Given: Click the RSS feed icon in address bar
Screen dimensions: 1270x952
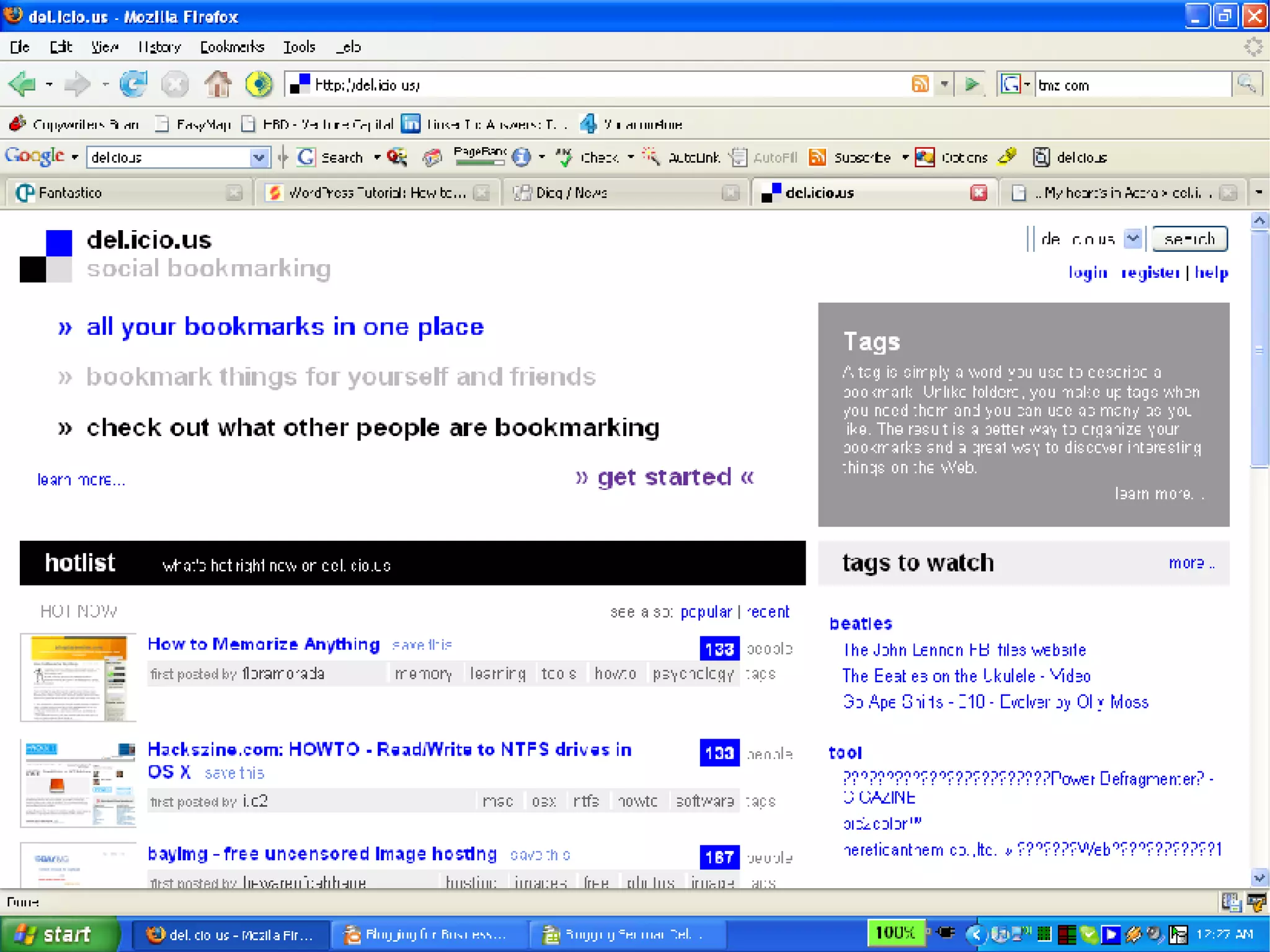Looking at the screenshot, I should tap(920, 84).
